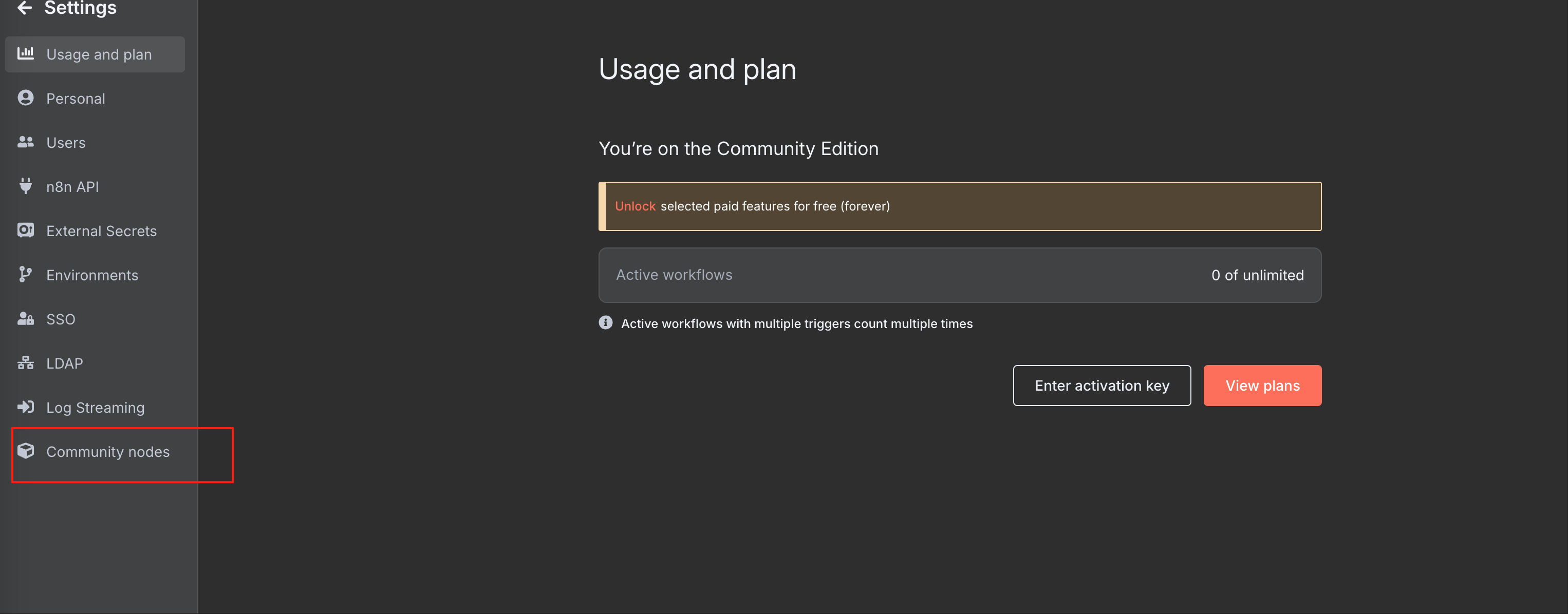Click the back arrow next to Settings

click(x=24, y=8)
